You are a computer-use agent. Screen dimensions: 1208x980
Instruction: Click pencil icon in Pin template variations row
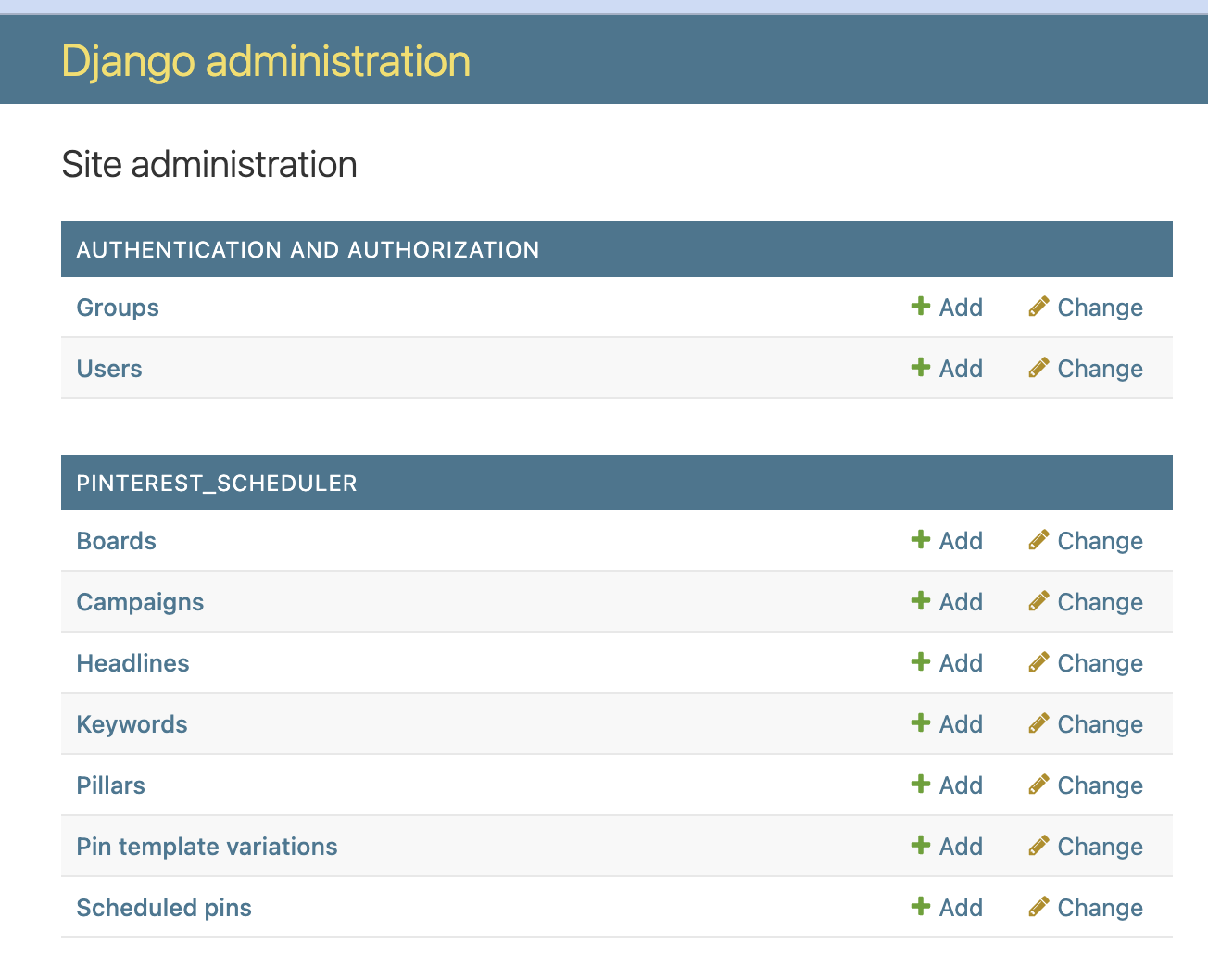coord(1038,845)
